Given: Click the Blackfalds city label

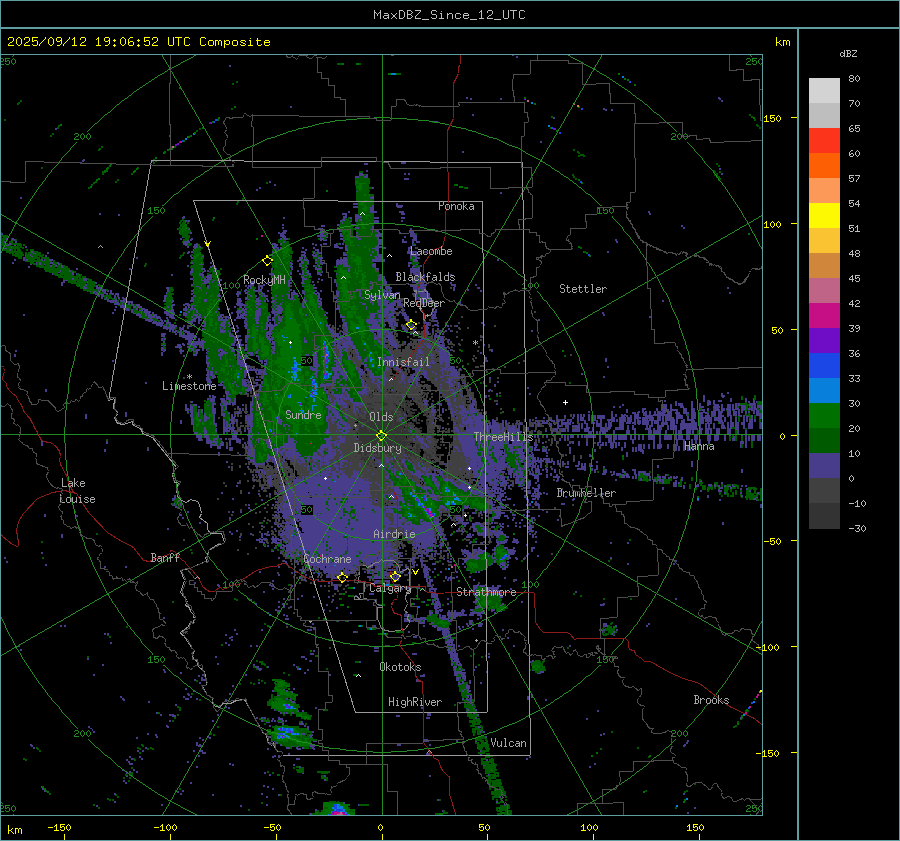Looking at the screenshot, I should point(425,277).
